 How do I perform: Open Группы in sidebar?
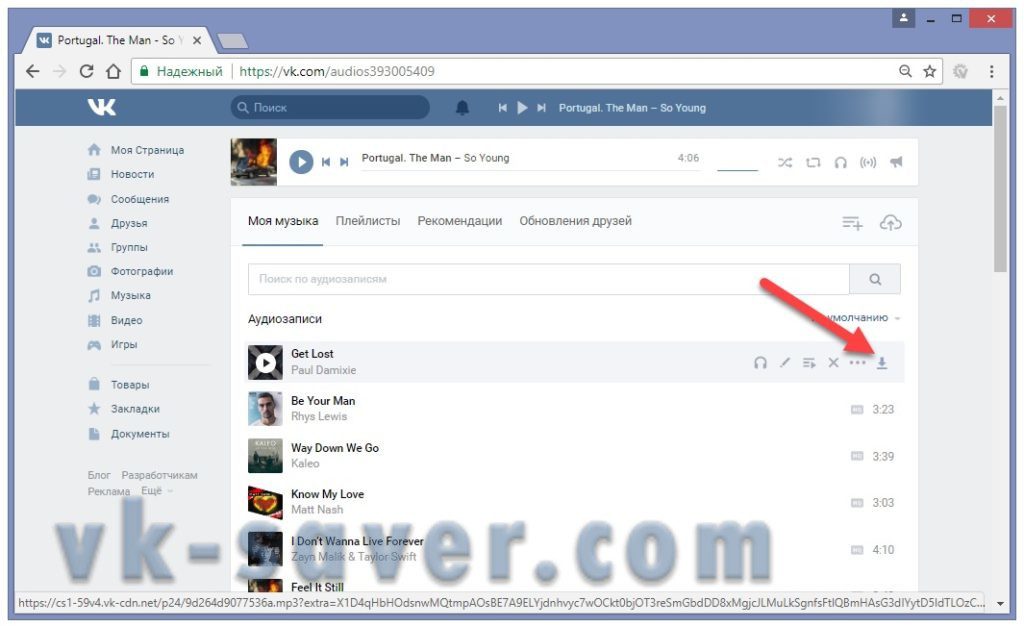tap(129, 247)
